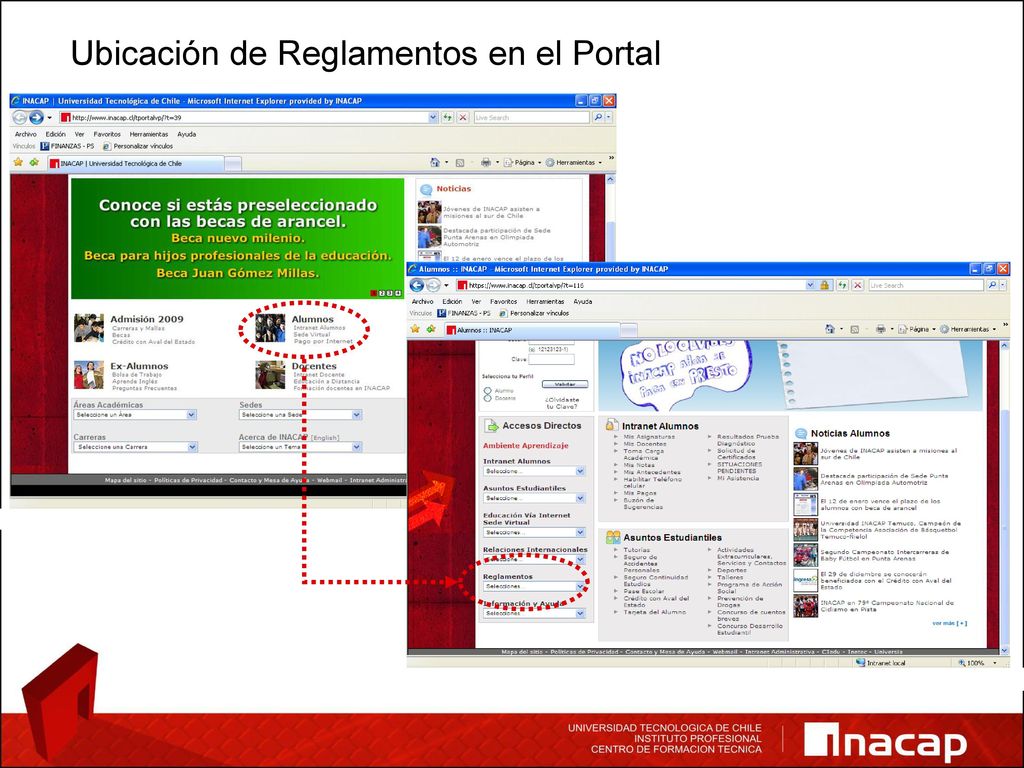Click Add to Favorites icon in INACAP home window
Screen dimensions: 1024x768
34,162
